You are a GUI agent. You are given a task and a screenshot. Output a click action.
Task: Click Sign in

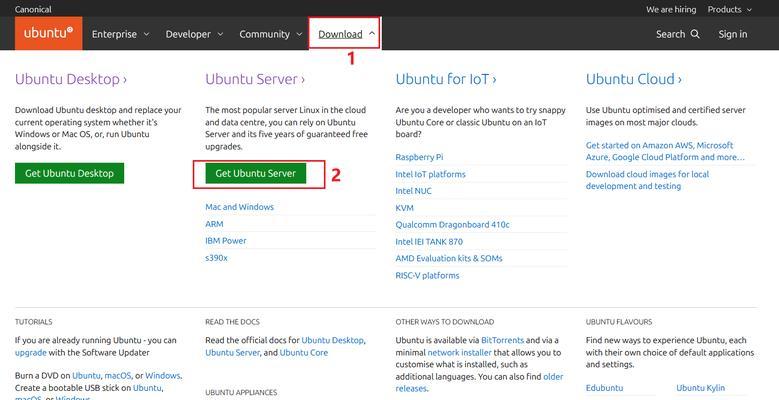[732, 34]
